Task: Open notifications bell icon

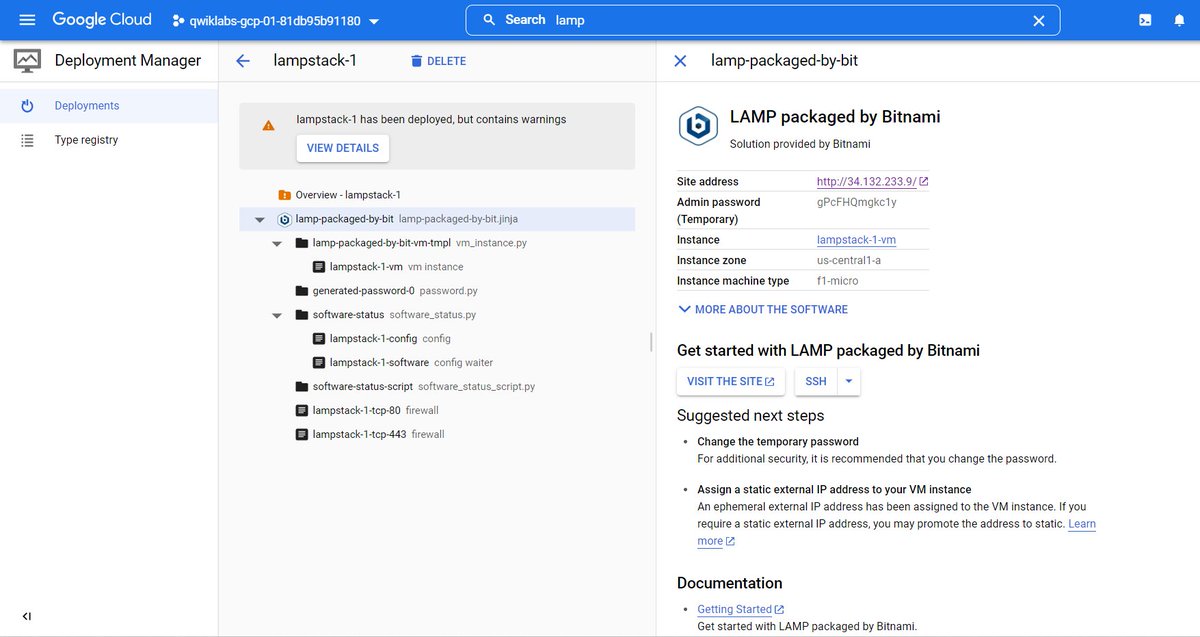Action: [x=1179, y=20]
